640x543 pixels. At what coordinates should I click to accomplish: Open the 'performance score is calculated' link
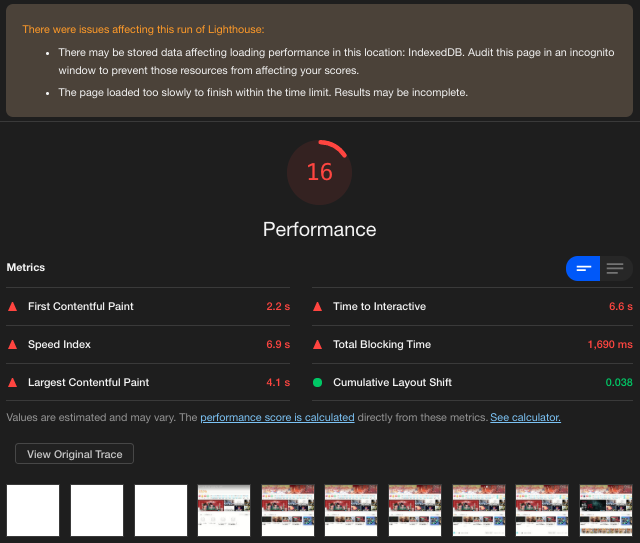coord(277,417)
